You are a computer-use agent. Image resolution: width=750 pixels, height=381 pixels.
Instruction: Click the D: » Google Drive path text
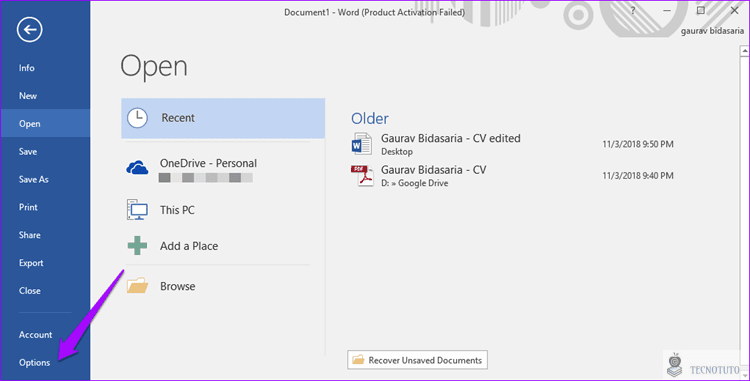(x=414, y=183)
